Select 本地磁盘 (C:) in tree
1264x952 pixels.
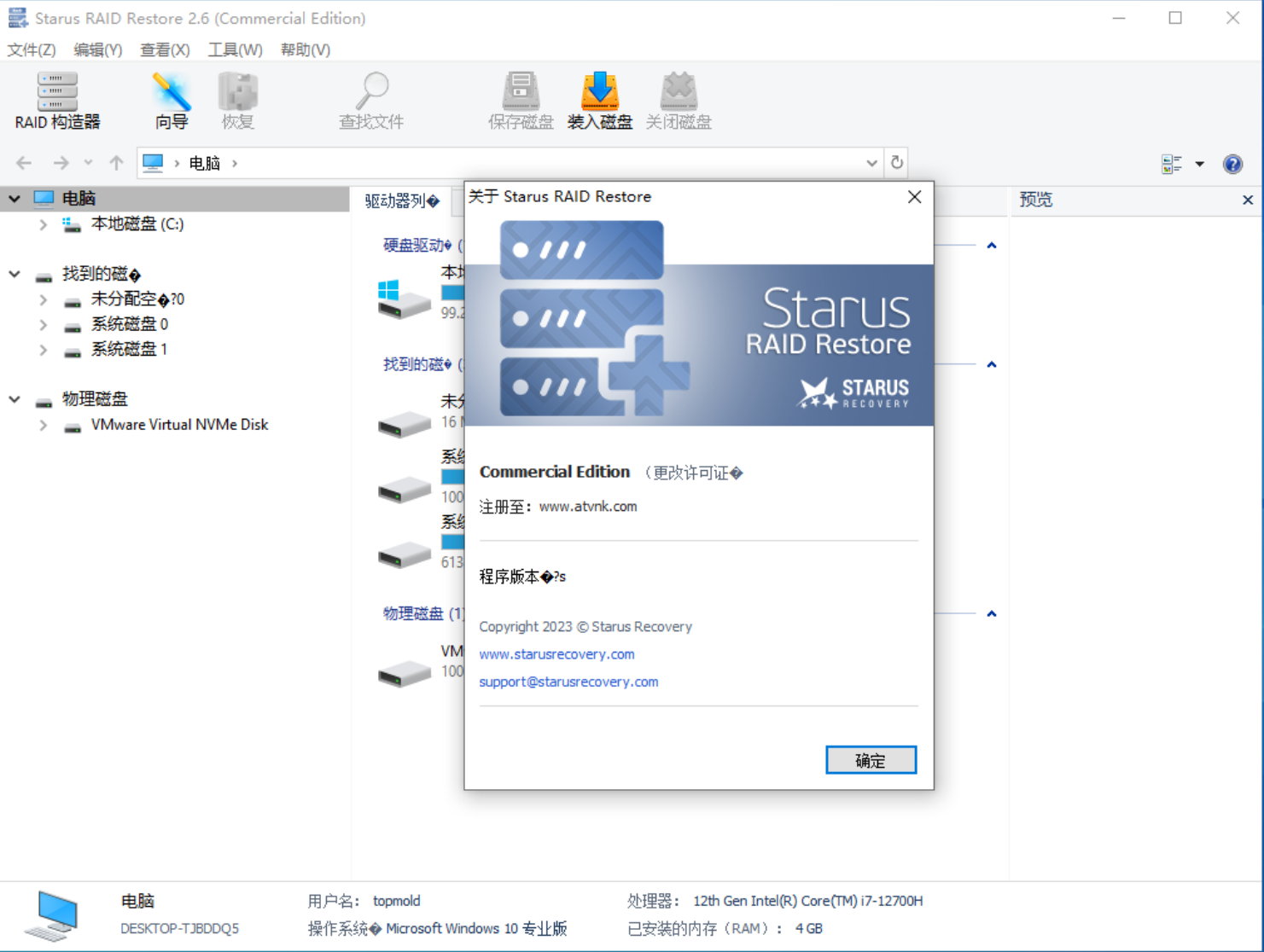click(137, 224)
